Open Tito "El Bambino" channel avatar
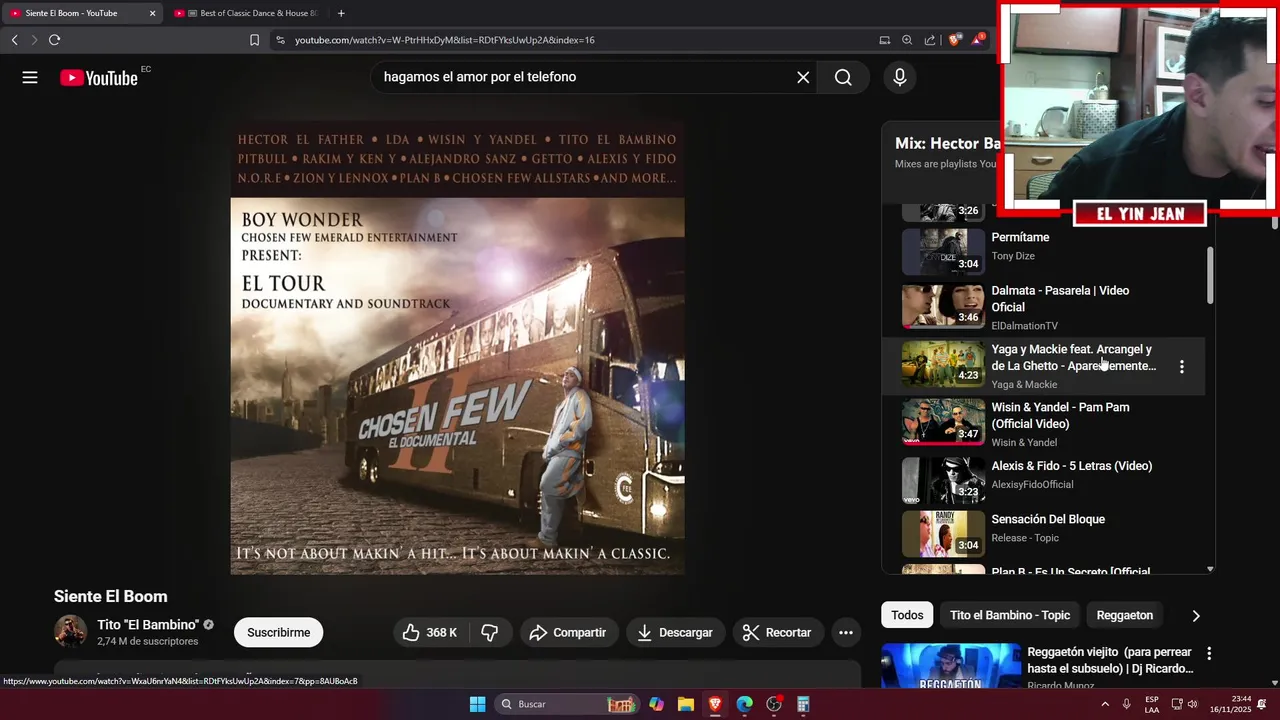The image size is (1280, 720). (70, 632)
